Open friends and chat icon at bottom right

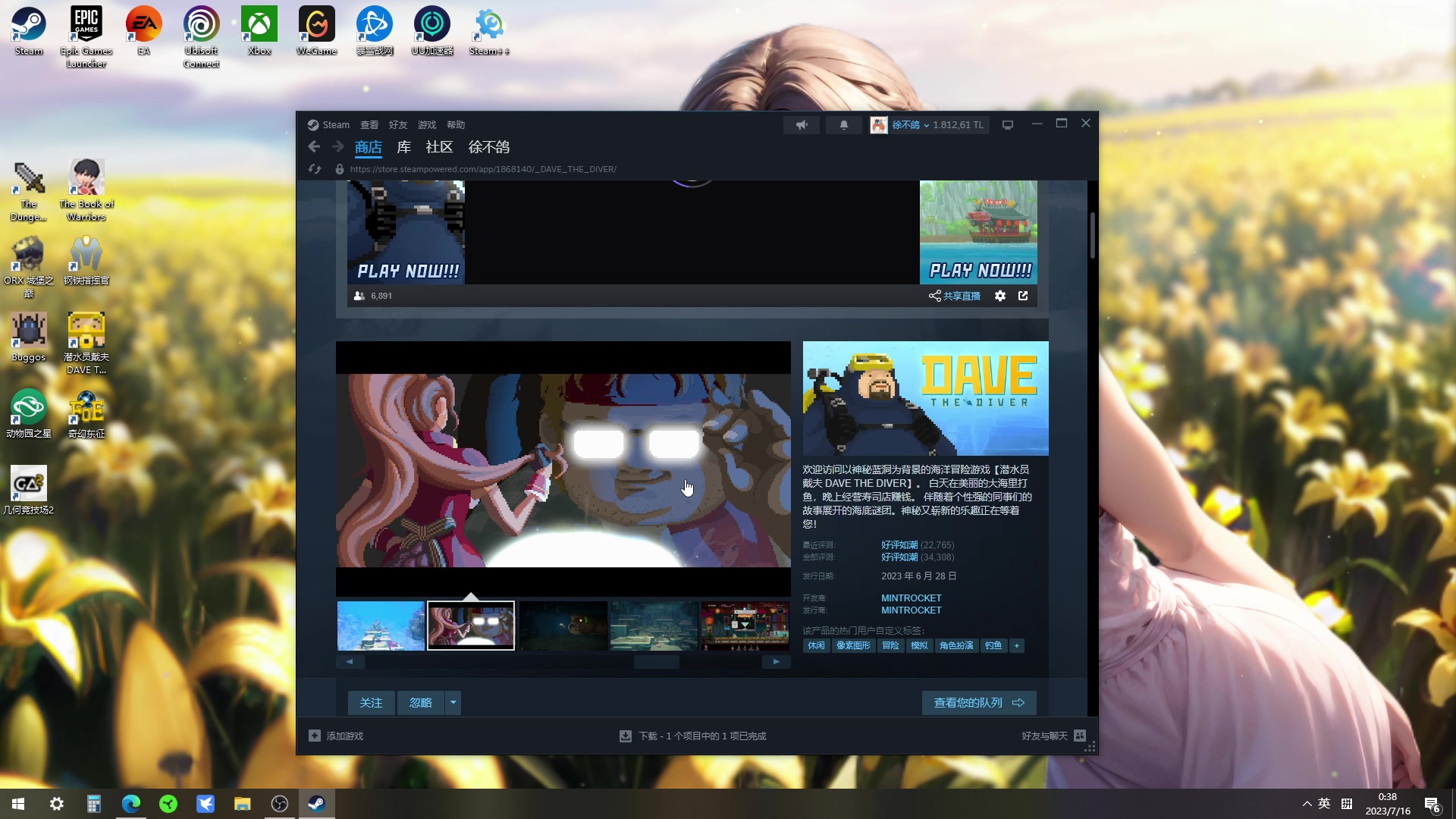coord(1080,736)
